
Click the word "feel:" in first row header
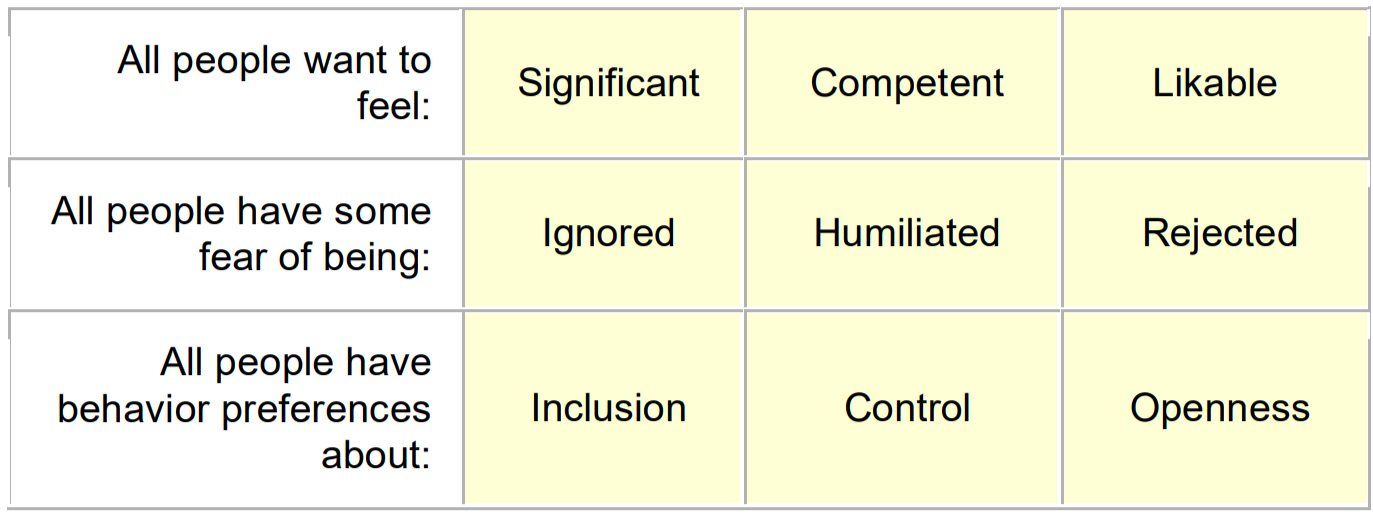[394, 106]
